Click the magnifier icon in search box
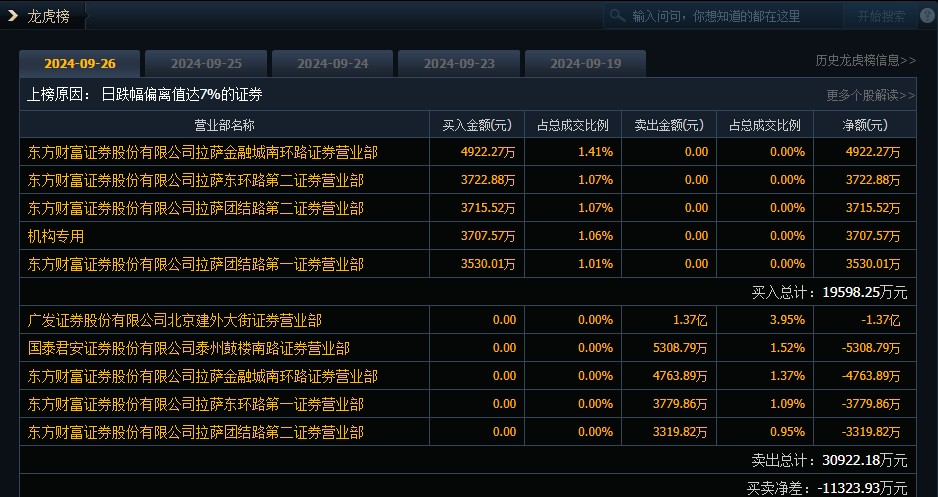This screenshot has height=497, width=938. (618, 16)
